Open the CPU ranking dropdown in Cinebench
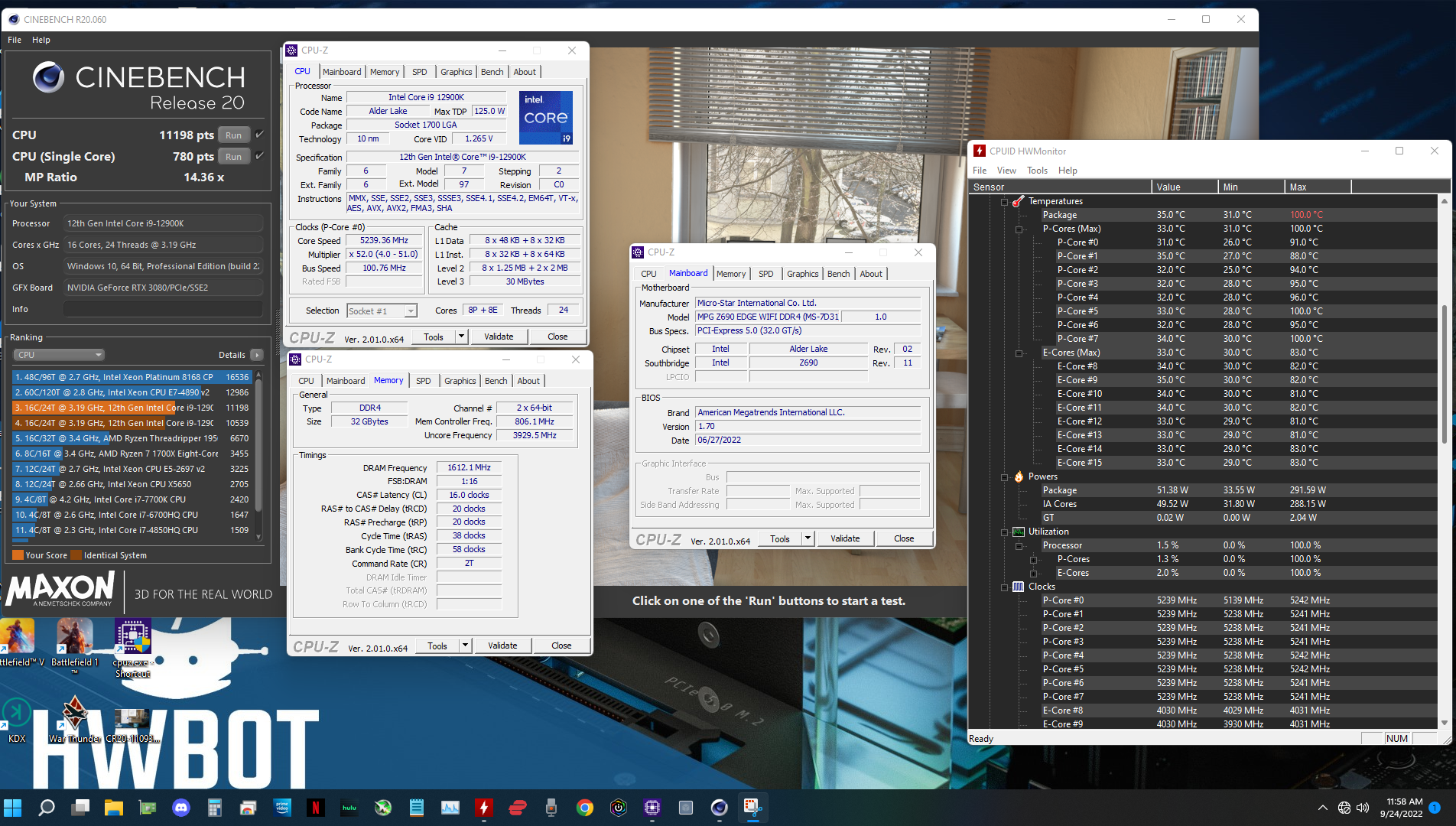This screenshot has height=826, width=1456. [59, 355]
